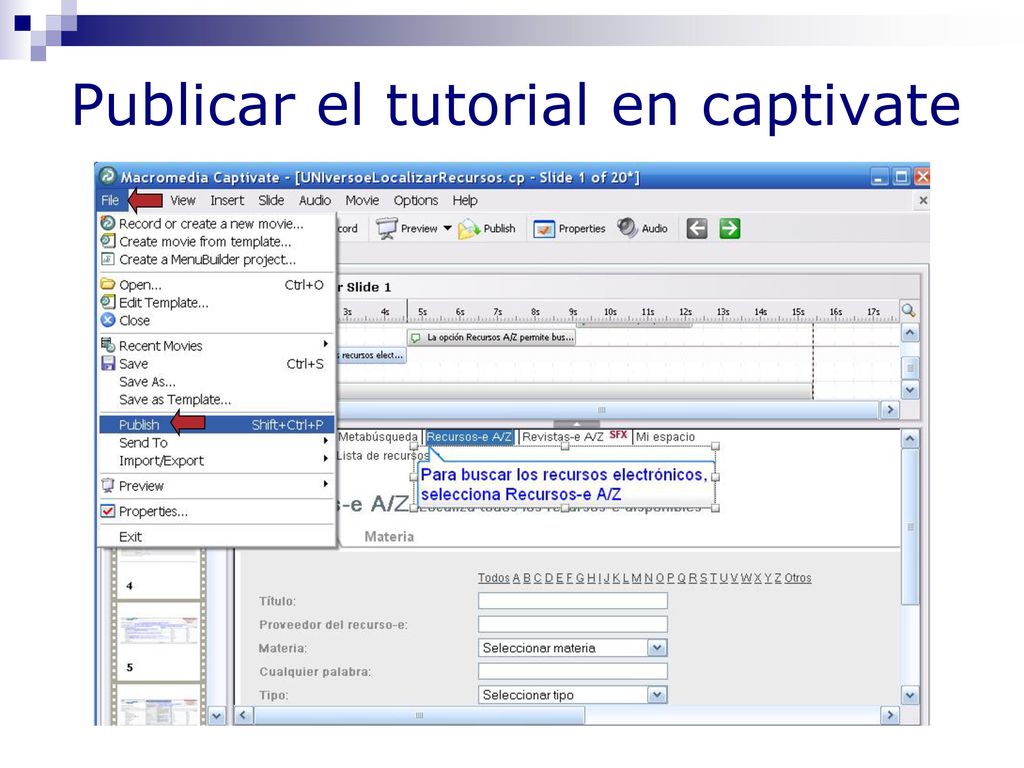Click filmstrip scroll down arrow
1024x768 pixels.
[x=216, y=716]
